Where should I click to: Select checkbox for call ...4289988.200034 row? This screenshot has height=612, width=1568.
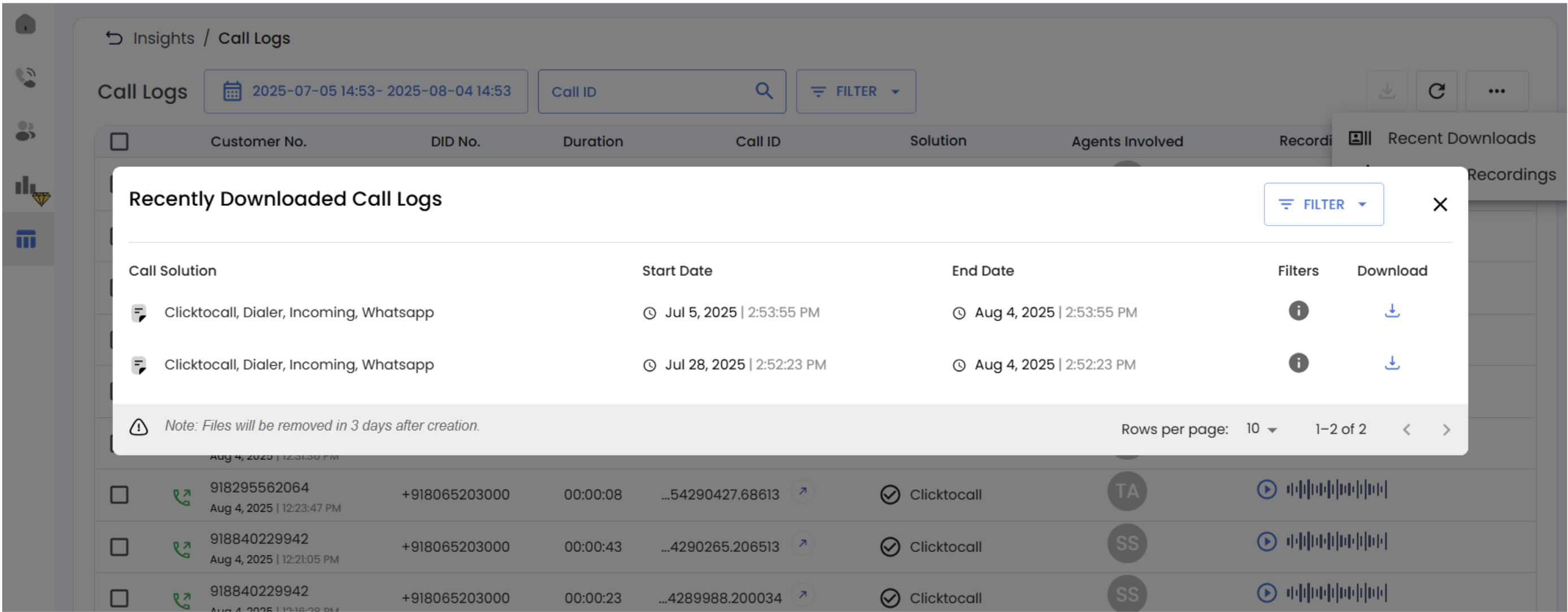coord(119,598)
